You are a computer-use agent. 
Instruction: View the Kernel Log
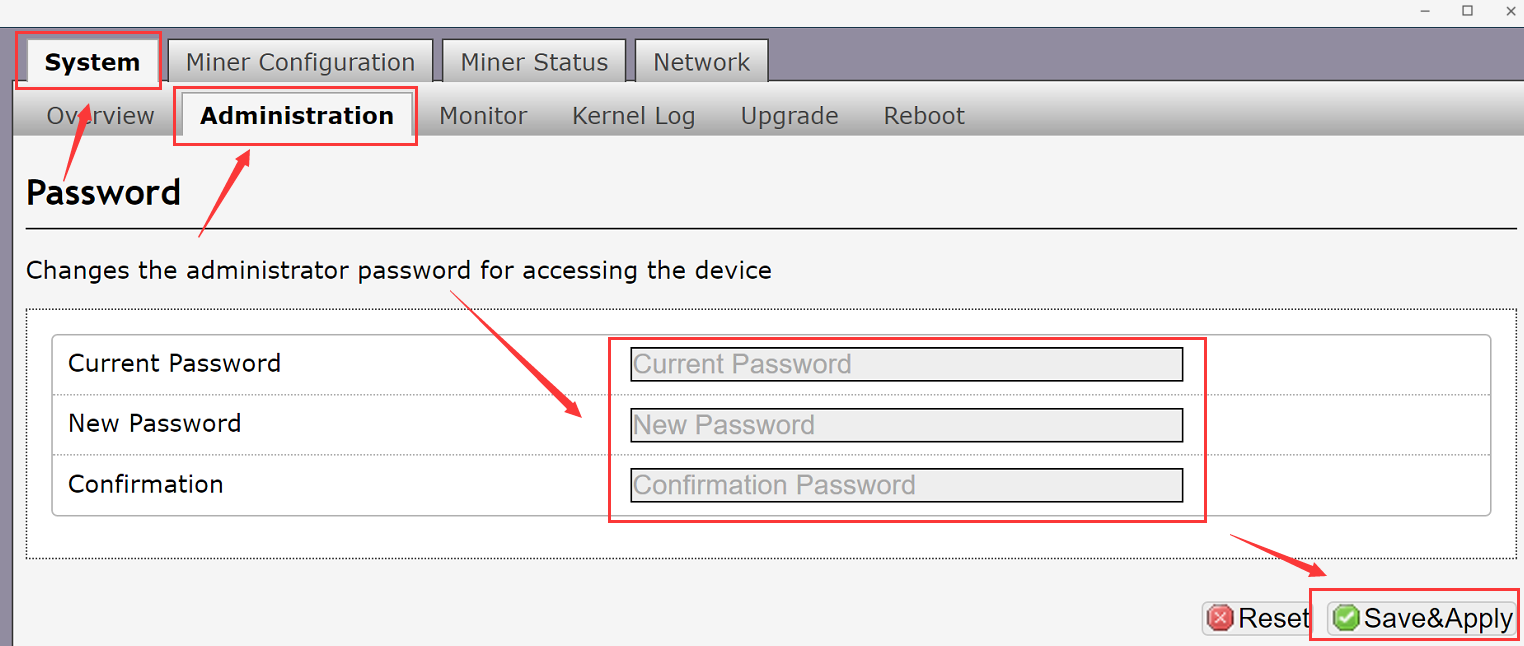pyautogui.click(x=633, y=115)
